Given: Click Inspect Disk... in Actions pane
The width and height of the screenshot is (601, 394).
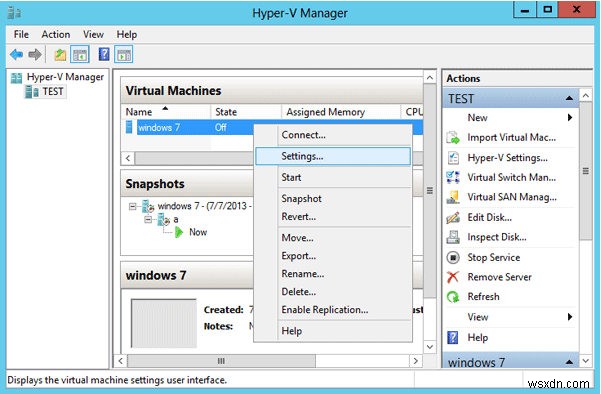Looking at the screenshot, I should tap(497, 237).
